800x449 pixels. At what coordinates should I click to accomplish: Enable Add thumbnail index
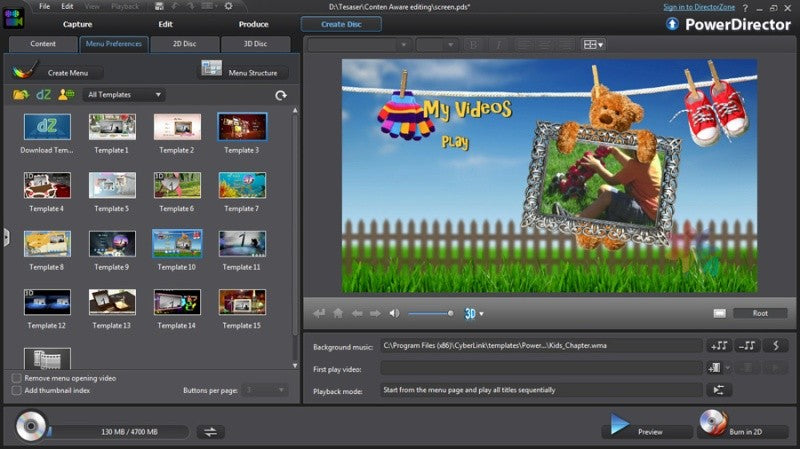pos(17,390)
